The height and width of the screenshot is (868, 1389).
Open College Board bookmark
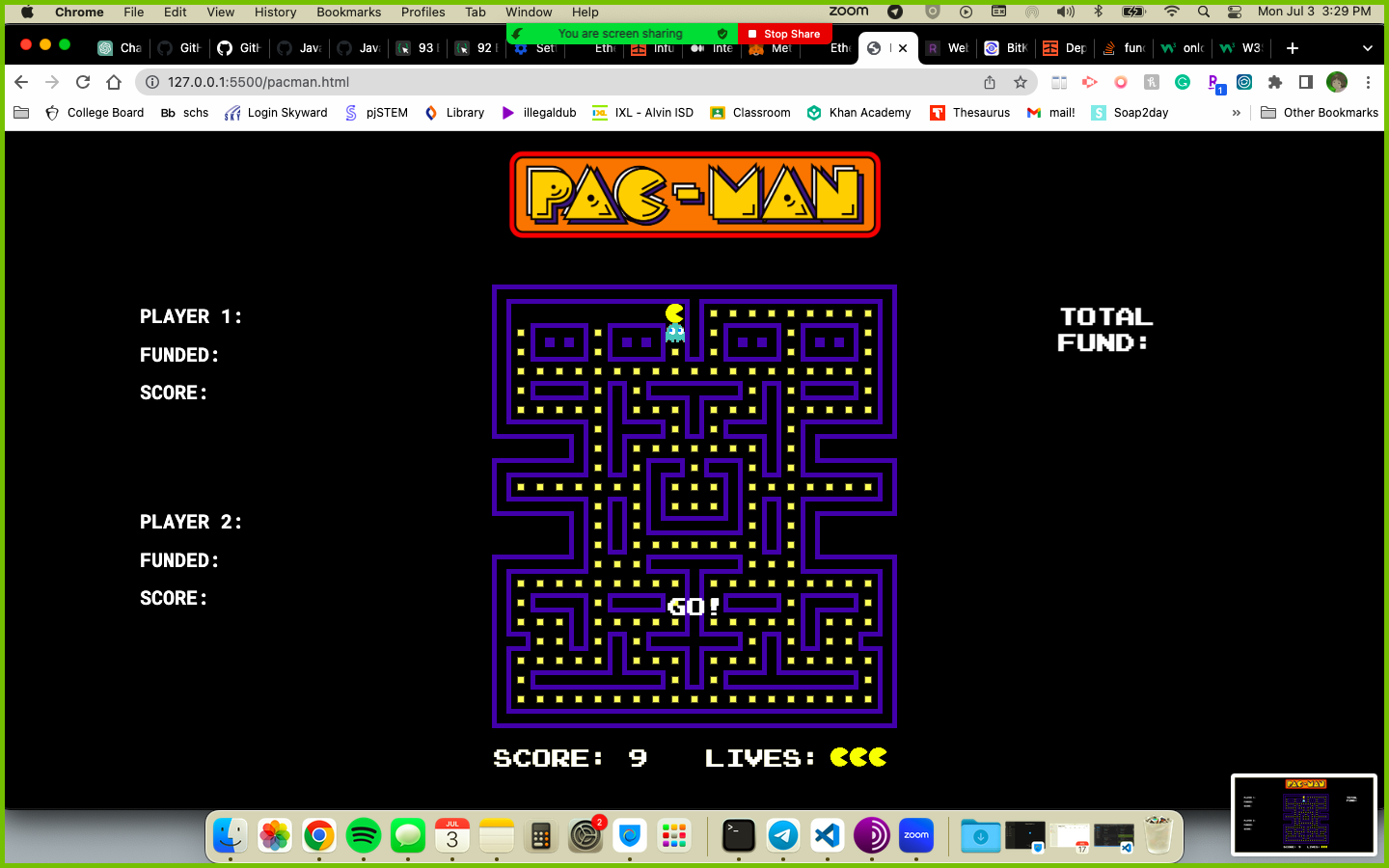click(x=95, y=113)
